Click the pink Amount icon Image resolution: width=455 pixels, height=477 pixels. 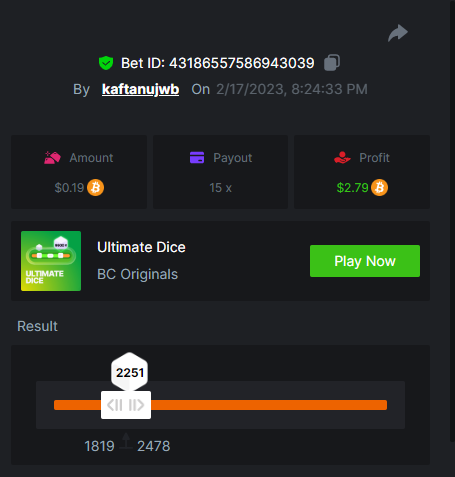click(x=52, y=158)
